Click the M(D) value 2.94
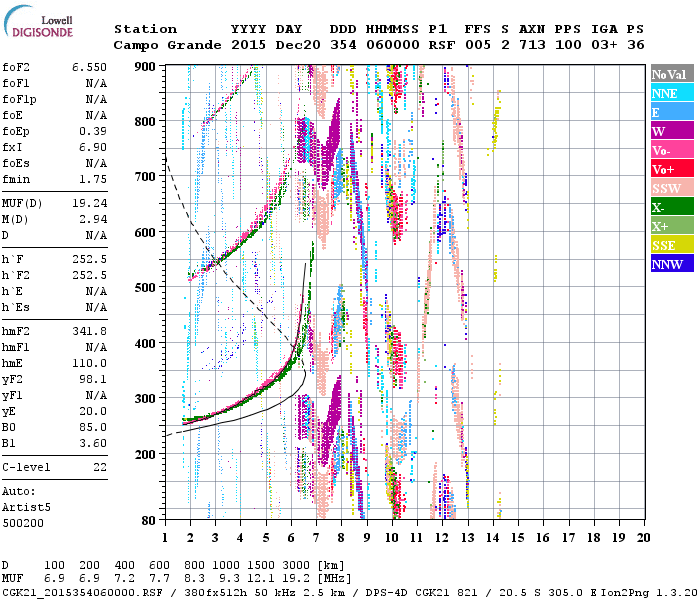The height and width of the screenshot is (600, 700). pyautogui.click(x=93, y=220)
